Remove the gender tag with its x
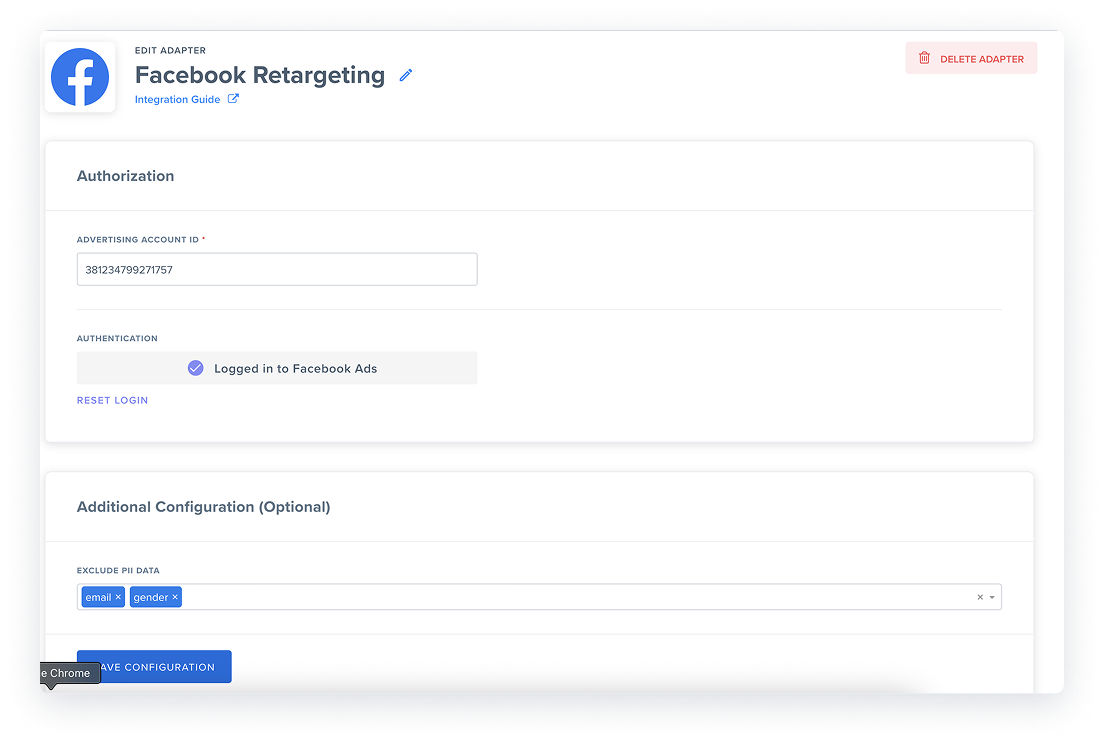Image resolution: width=1104 pixels, height=744 pixels. pyautogui.click(x=175, y=597)
